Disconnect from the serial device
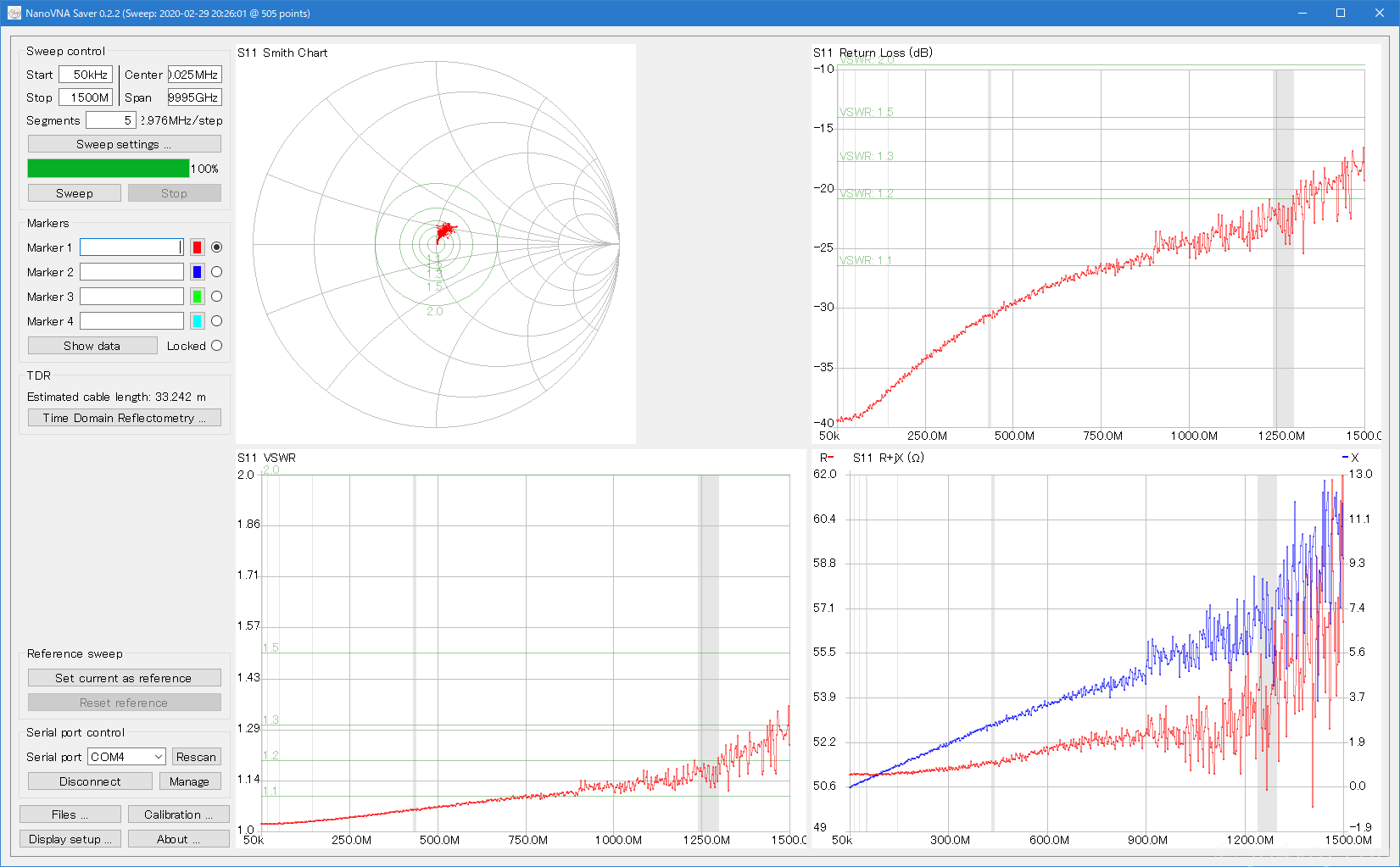1400x867 pixels. pos(90,781)
